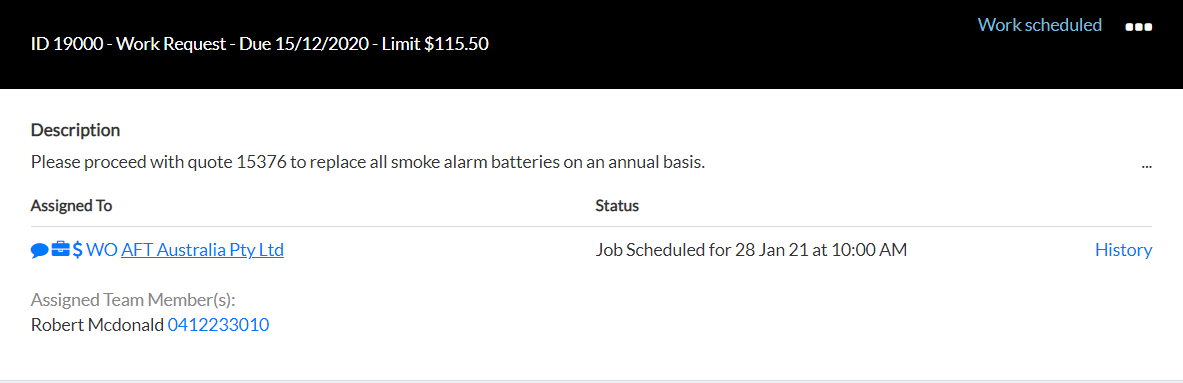
Task: Call phone number 0412233010
Action: pos(218,325)
